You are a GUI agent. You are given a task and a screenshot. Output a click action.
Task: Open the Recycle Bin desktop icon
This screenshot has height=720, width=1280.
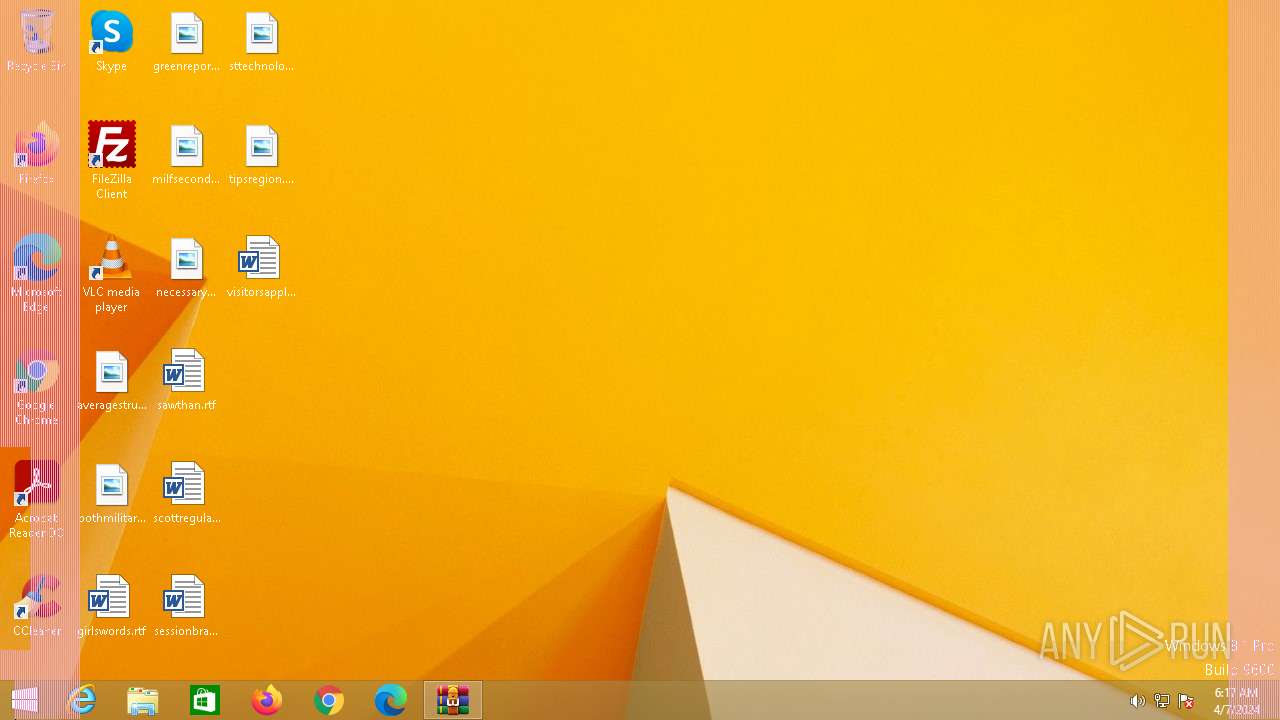pos(36,41)
